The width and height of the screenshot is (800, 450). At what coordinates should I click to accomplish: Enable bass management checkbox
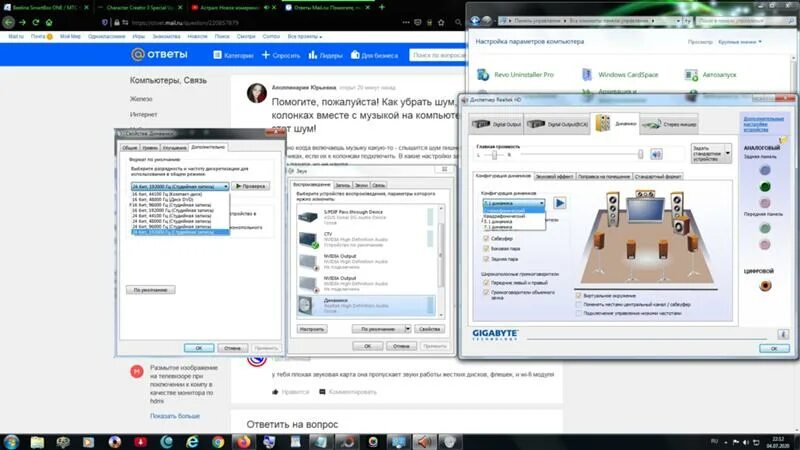point(579,313)
